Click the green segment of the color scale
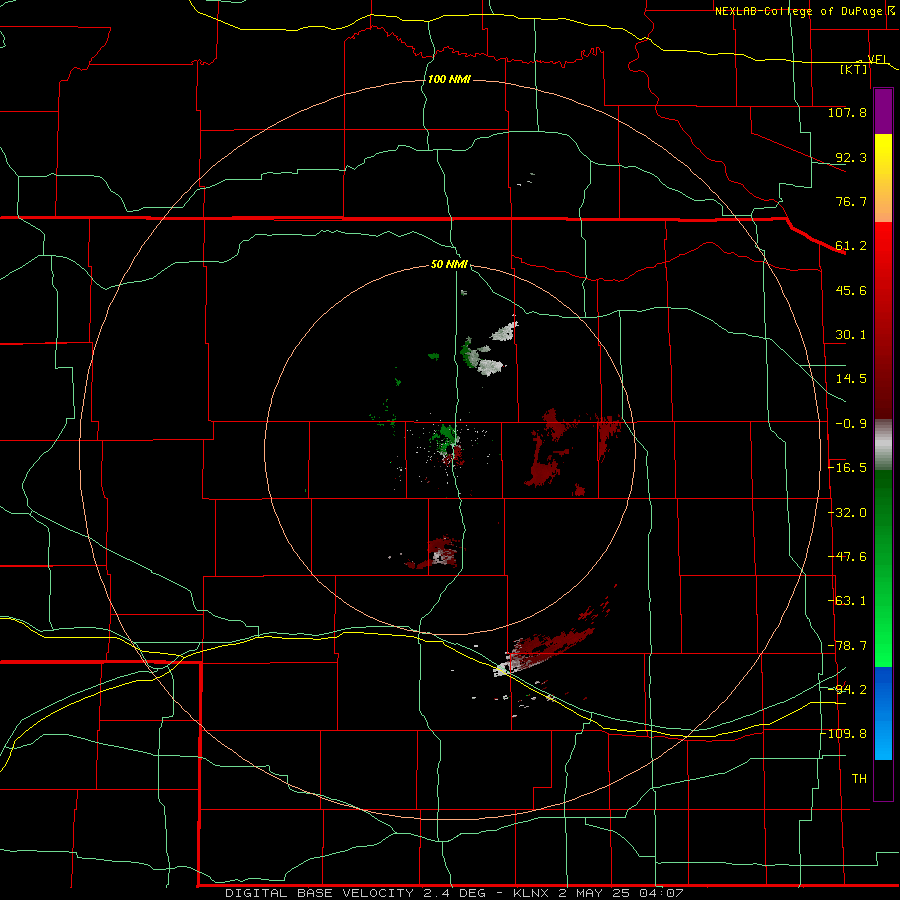The width and height of the screenshot is (900, 900). tap(883, 568)
